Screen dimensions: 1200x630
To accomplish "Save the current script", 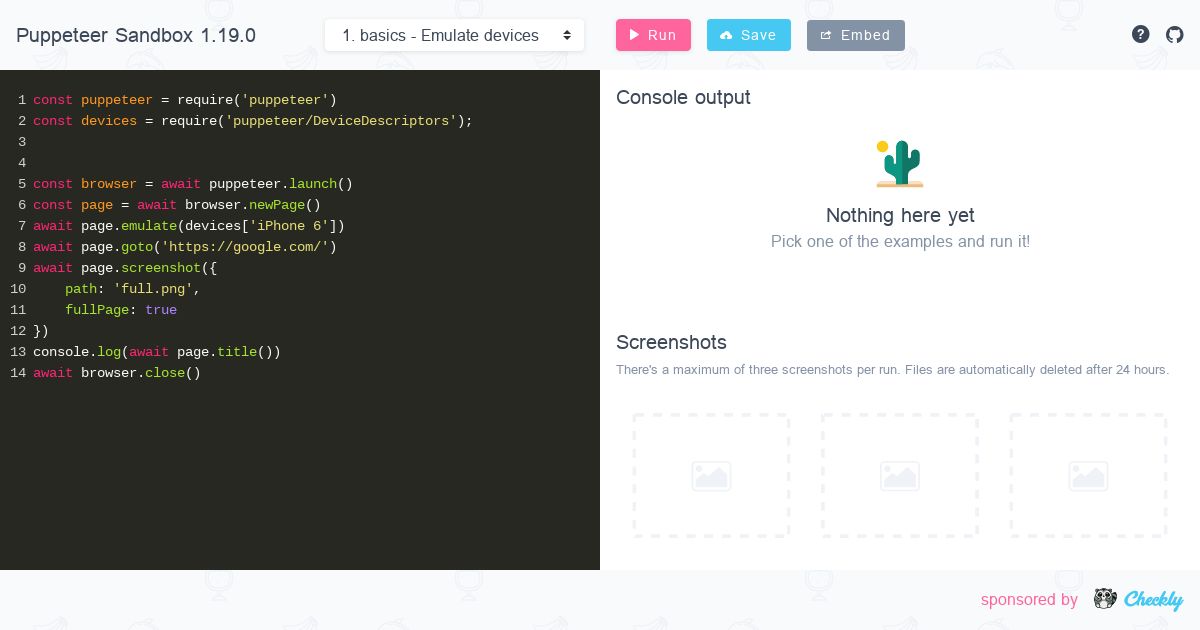I will (749, 35).
